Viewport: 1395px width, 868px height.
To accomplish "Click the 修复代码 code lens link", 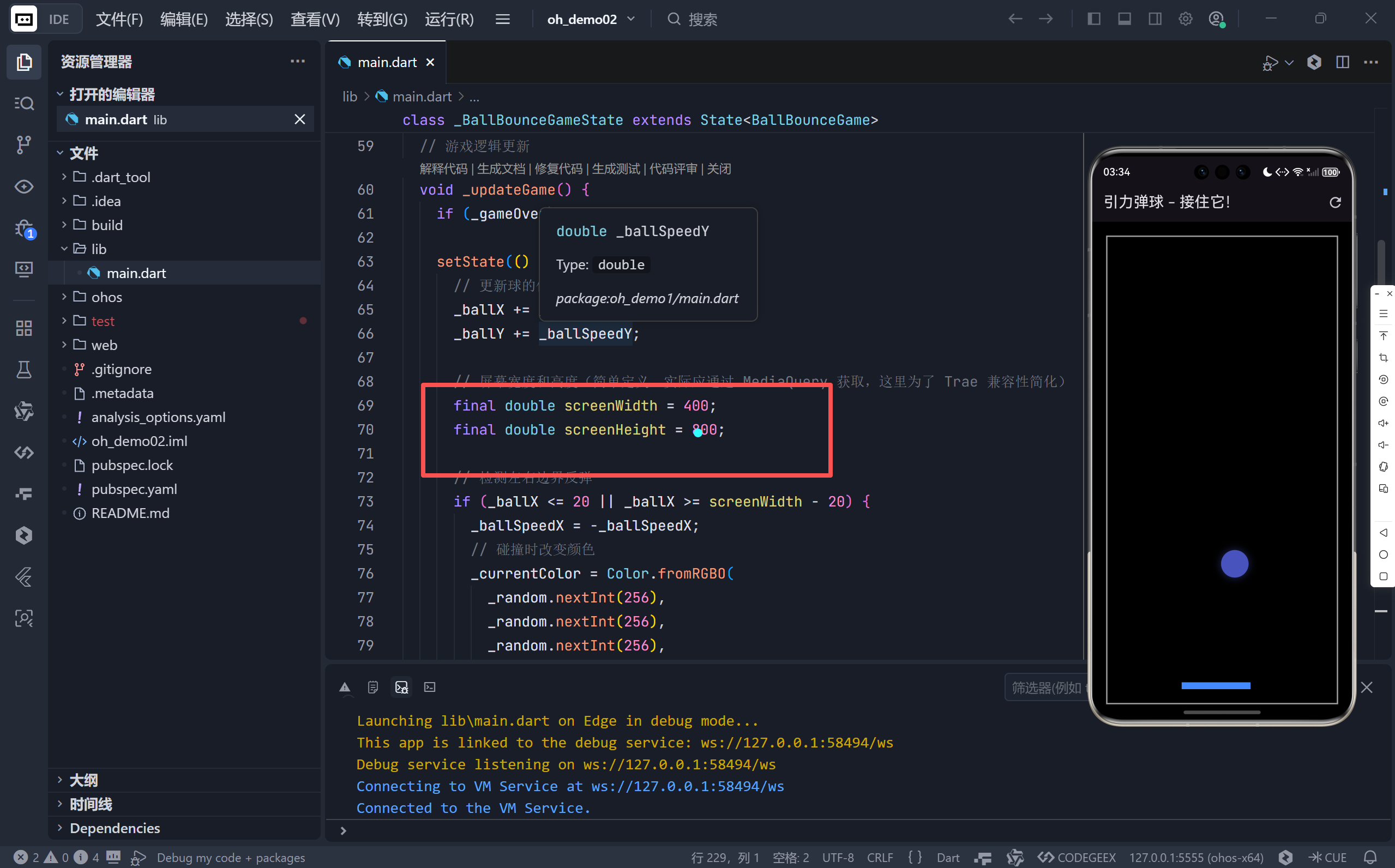I will click(558, 169).
